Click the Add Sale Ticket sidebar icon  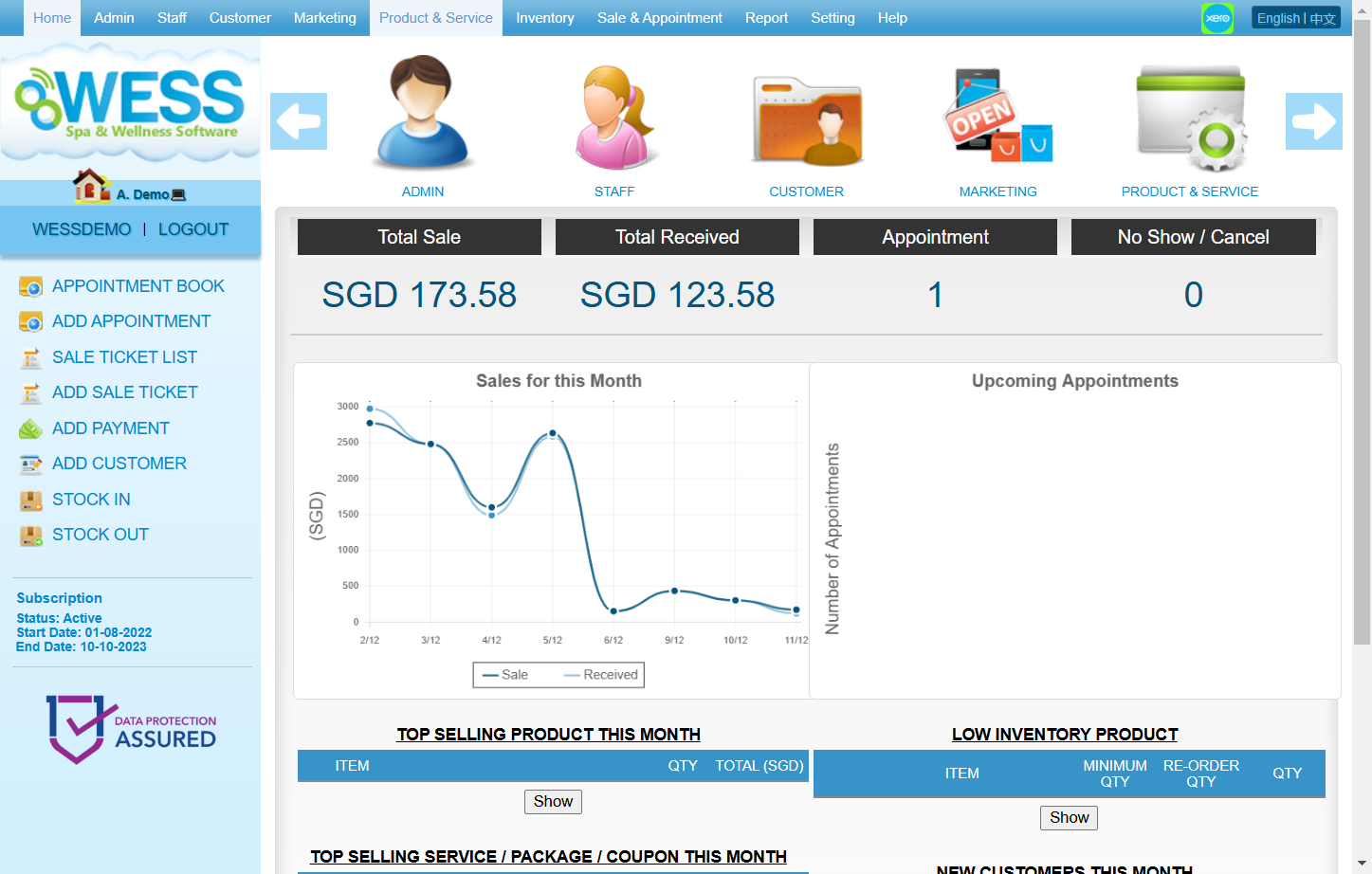(x=31, y=392)
